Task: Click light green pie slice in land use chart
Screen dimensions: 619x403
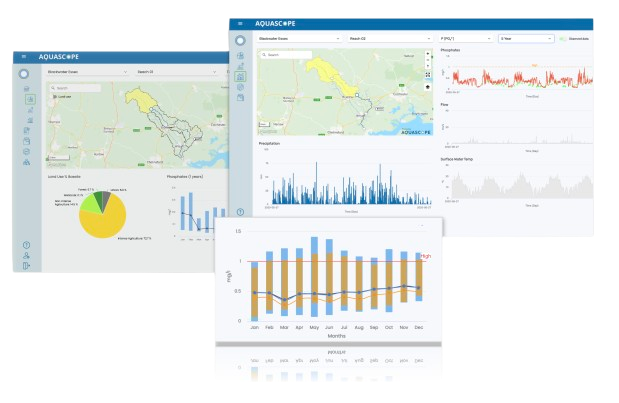Action: tap(89, 203)
